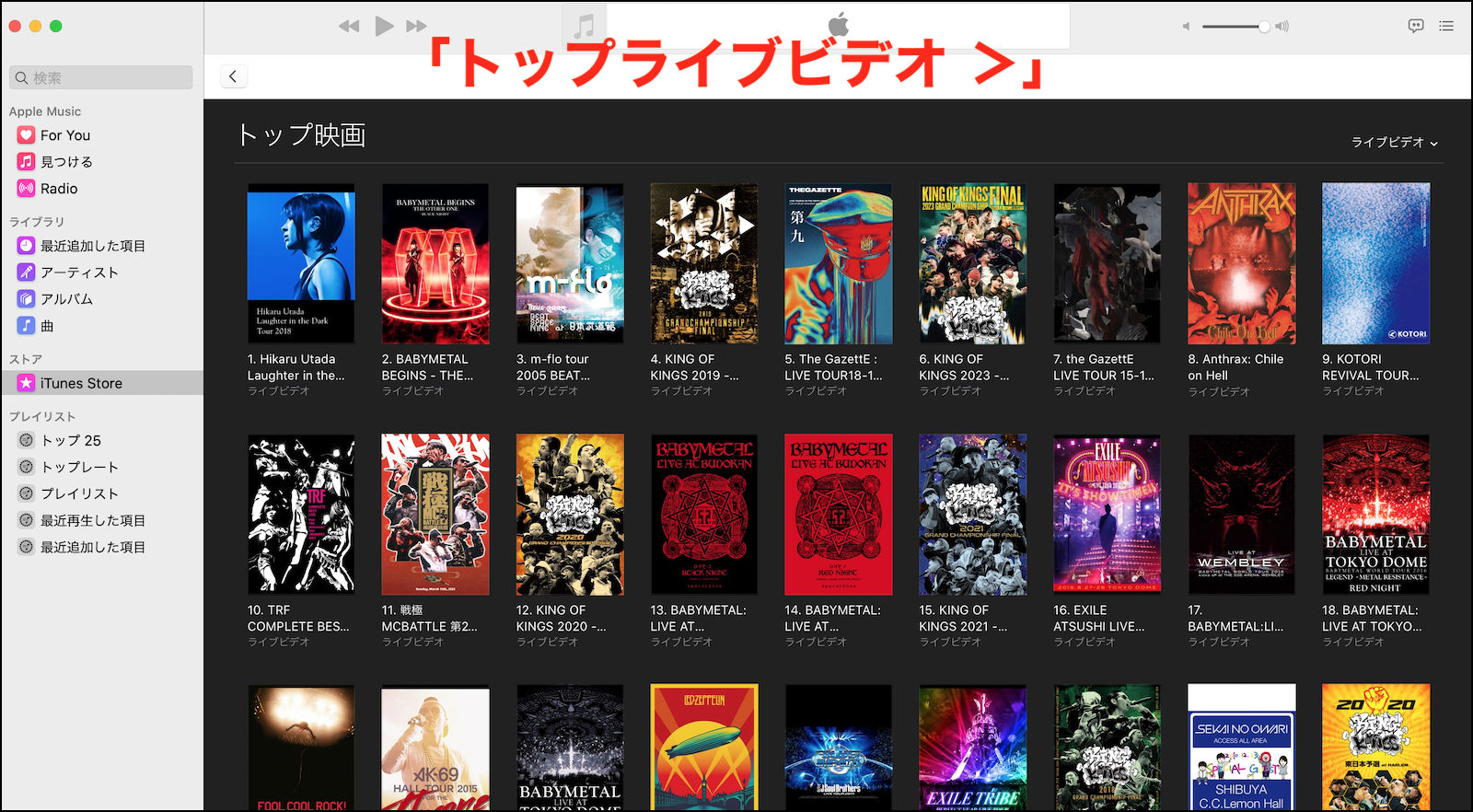
Task: Select アルバム in library
Action: (101, 299)
